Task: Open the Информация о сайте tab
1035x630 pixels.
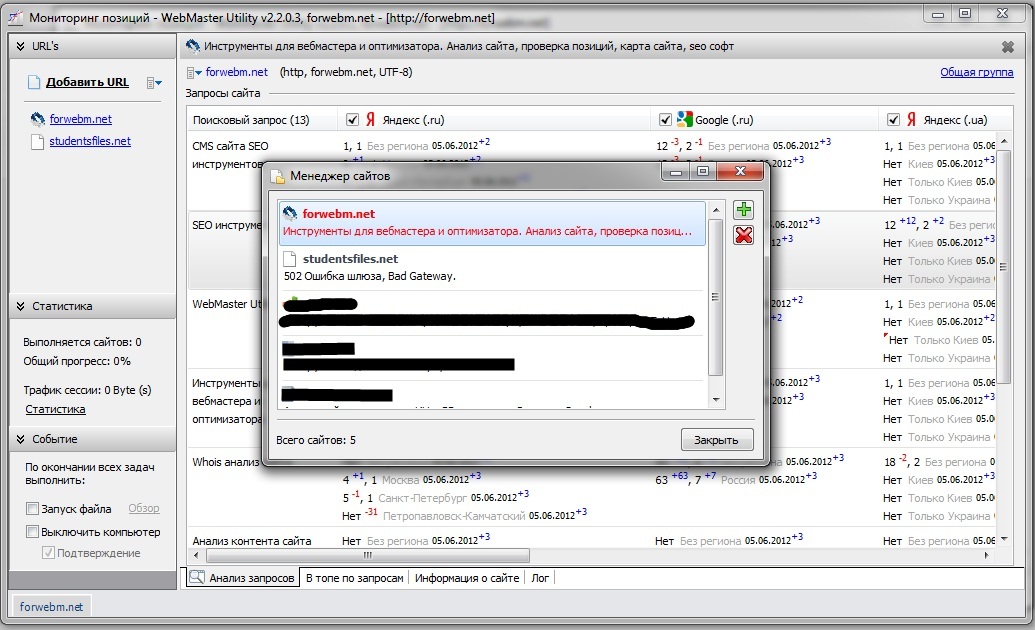Action: tap(467, 578)
